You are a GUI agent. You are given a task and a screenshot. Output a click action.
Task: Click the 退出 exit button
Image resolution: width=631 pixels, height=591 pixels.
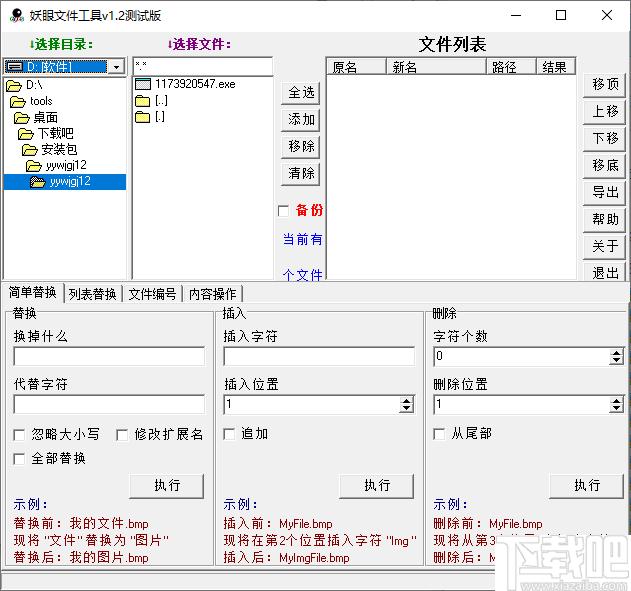[x=604, y=272]
